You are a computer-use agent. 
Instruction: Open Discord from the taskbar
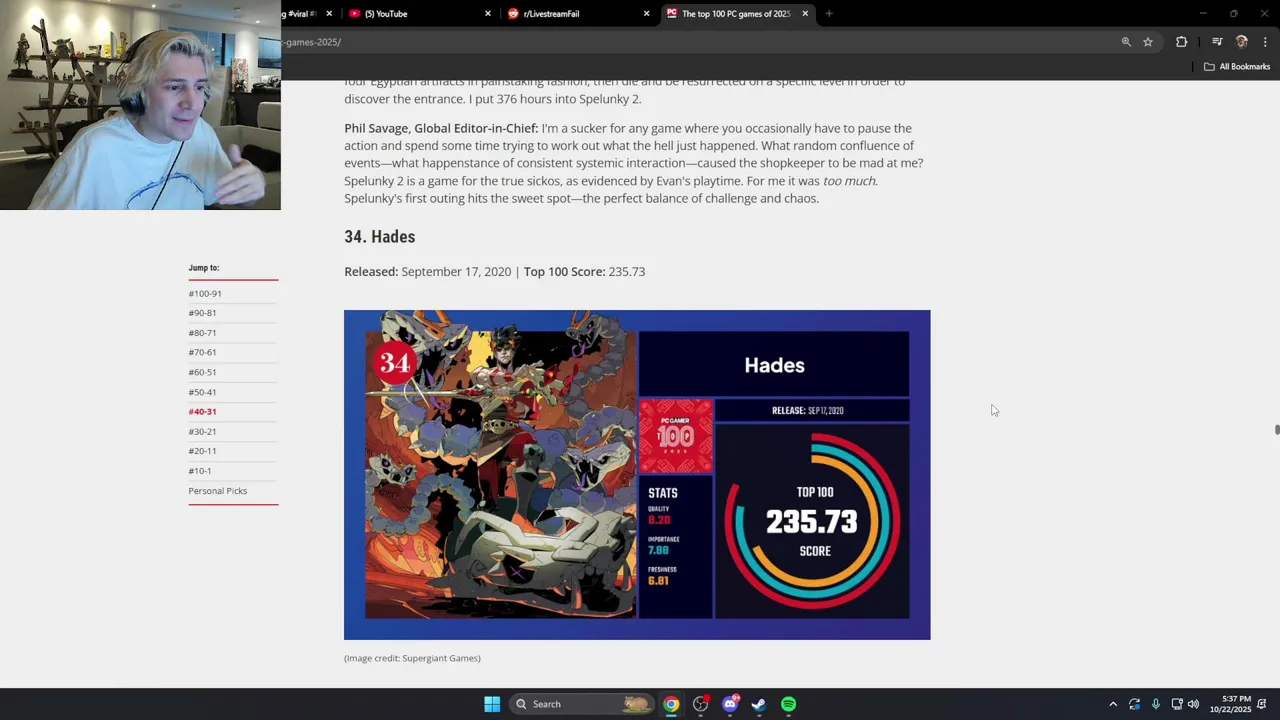730,704
